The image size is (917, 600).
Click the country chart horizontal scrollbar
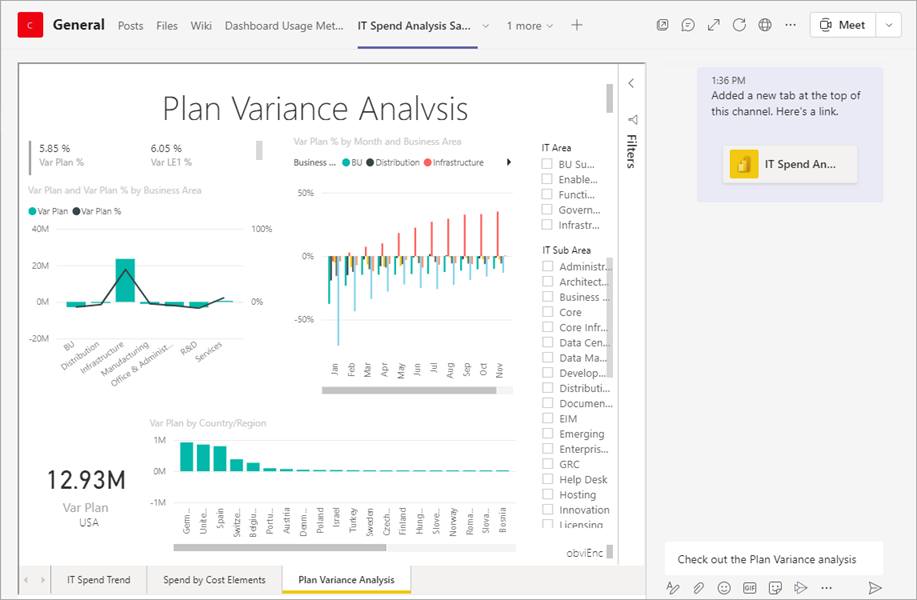click(280, 548)
